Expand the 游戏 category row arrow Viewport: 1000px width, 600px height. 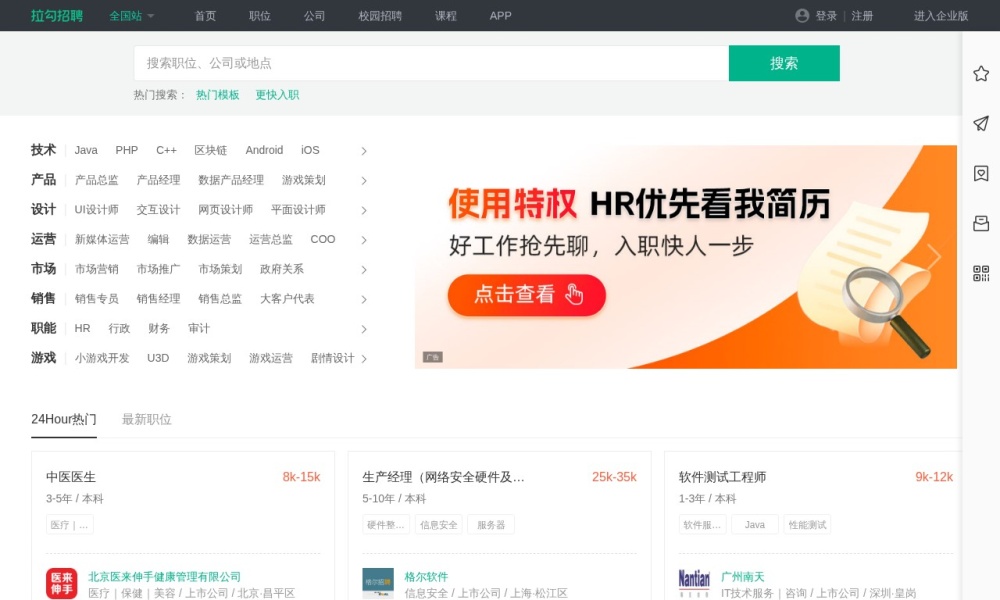pos(364,359)
